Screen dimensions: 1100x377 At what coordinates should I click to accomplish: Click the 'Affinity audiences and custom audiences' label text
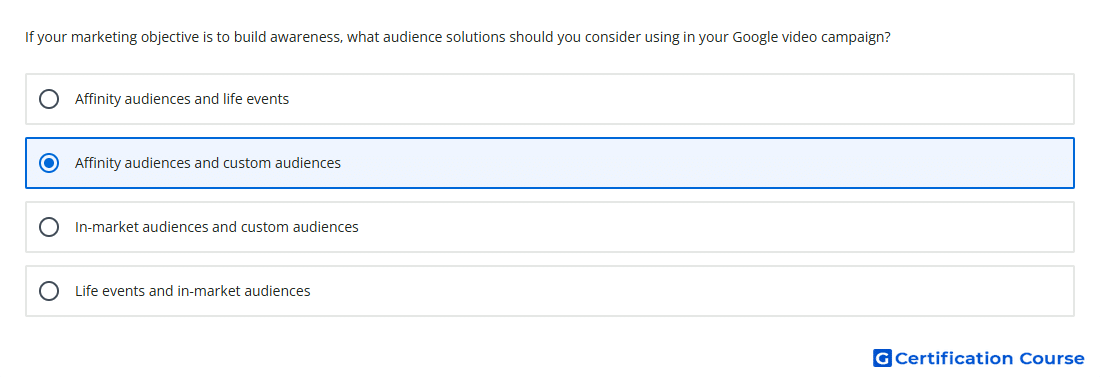click(x=208, y=163)
